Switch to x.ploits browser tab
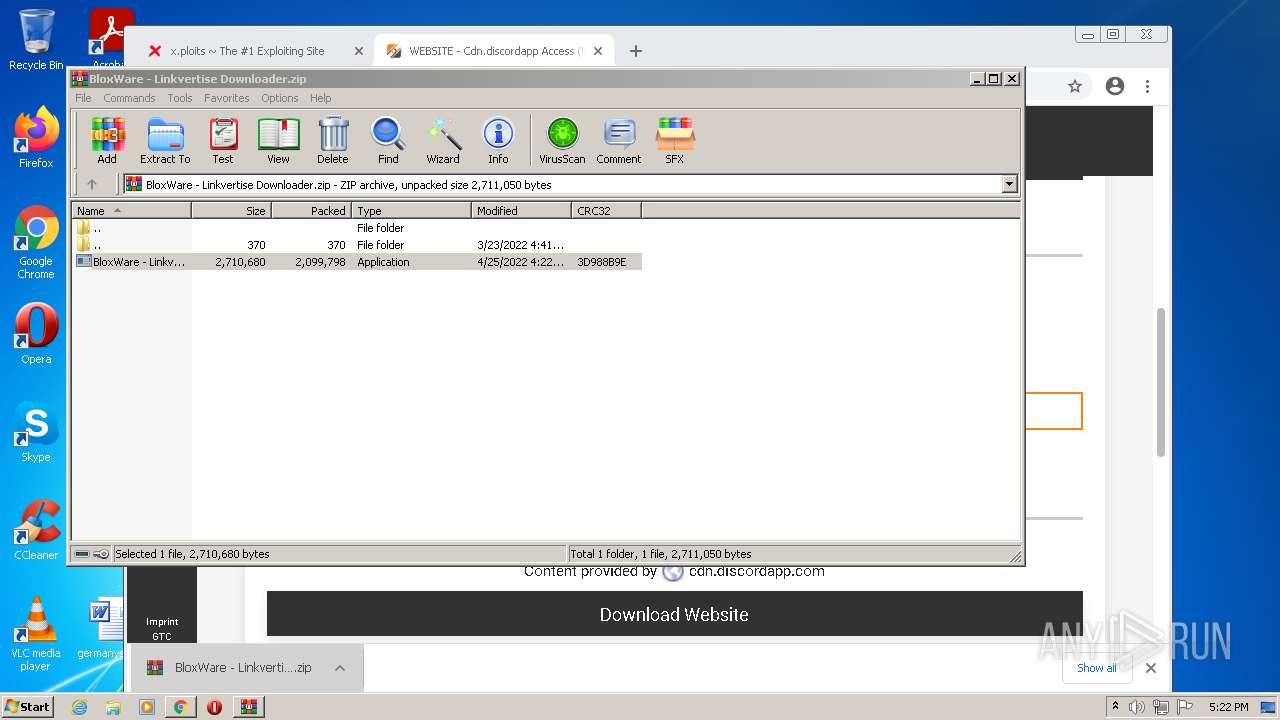The height and width of the screenshot is (720, 1280). click(246, 51)
